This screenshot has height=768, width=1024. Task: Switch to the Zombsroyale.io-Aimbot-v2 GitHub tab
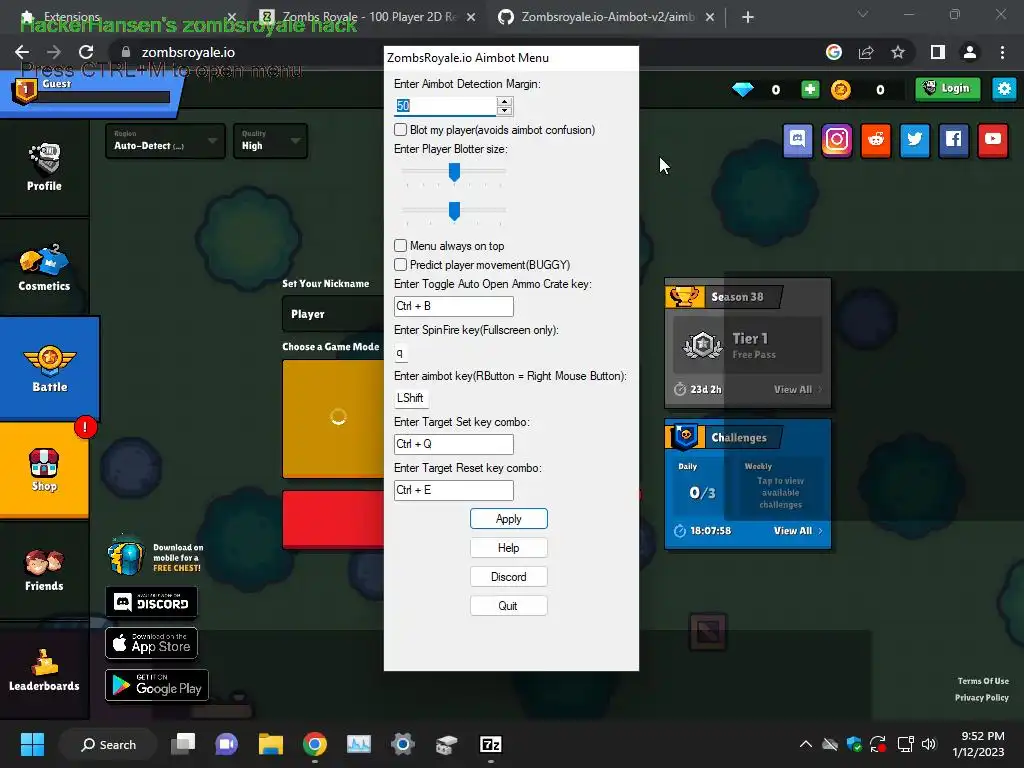(607, 17)
